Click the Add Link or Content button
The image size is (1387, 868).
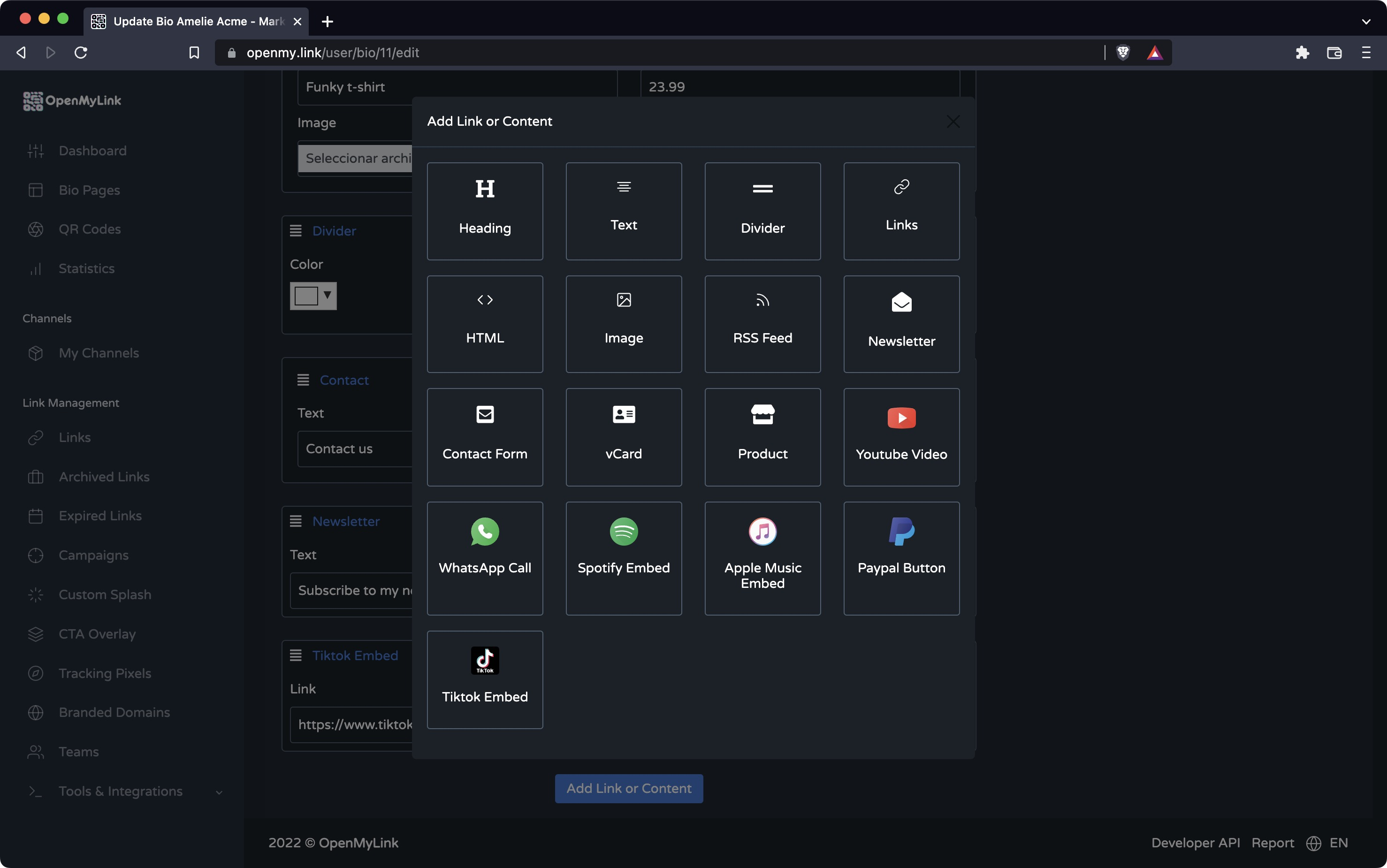point(629,788)
